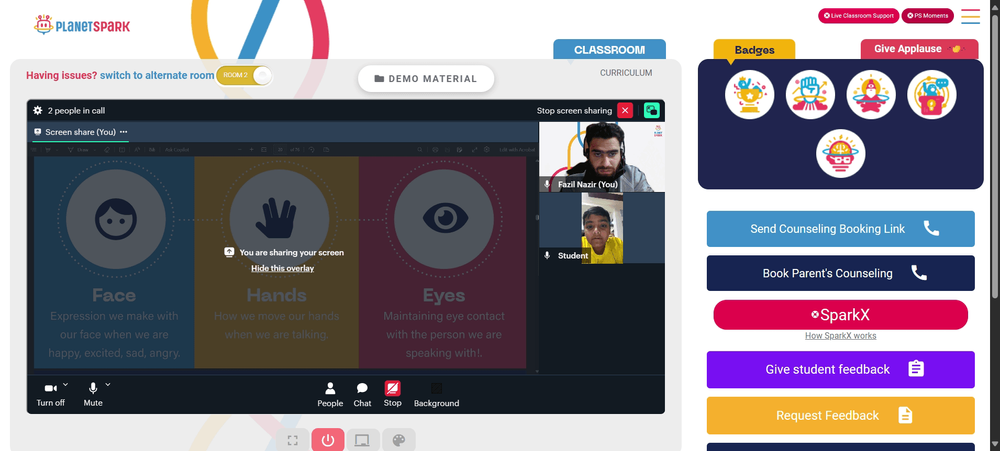Turn off the camera
This screenshot has height=451, width=1000.
coord(50,395)
